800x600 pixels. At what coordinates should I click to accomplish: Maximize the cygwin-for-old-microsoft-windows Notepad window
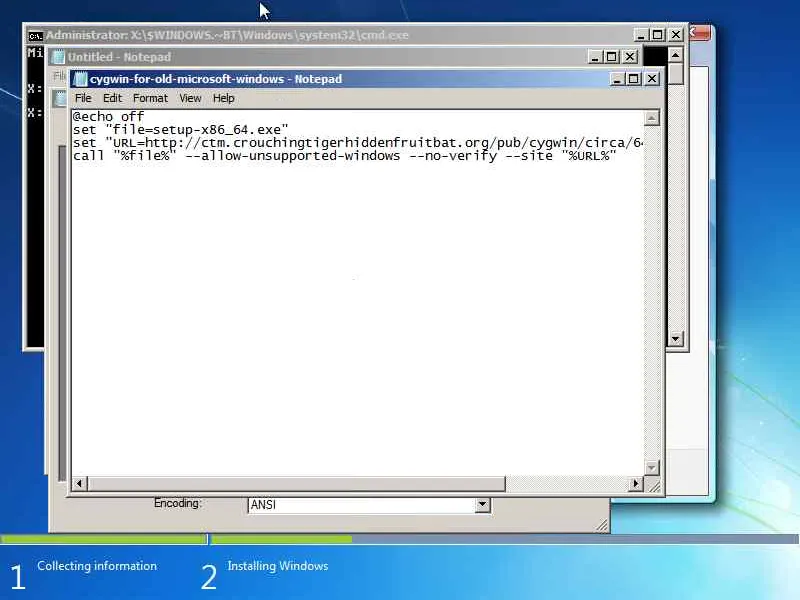[x=634, y=79]
